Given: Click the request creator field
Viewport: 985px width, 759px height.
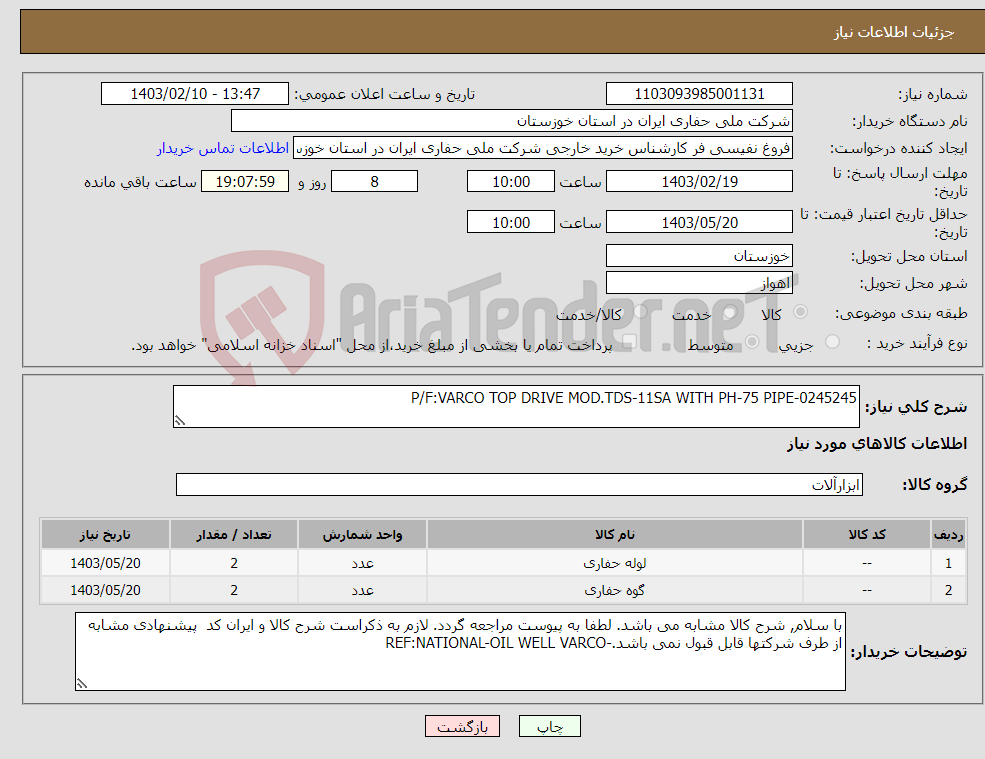Looking at the screenshot, I should [543, 148].
